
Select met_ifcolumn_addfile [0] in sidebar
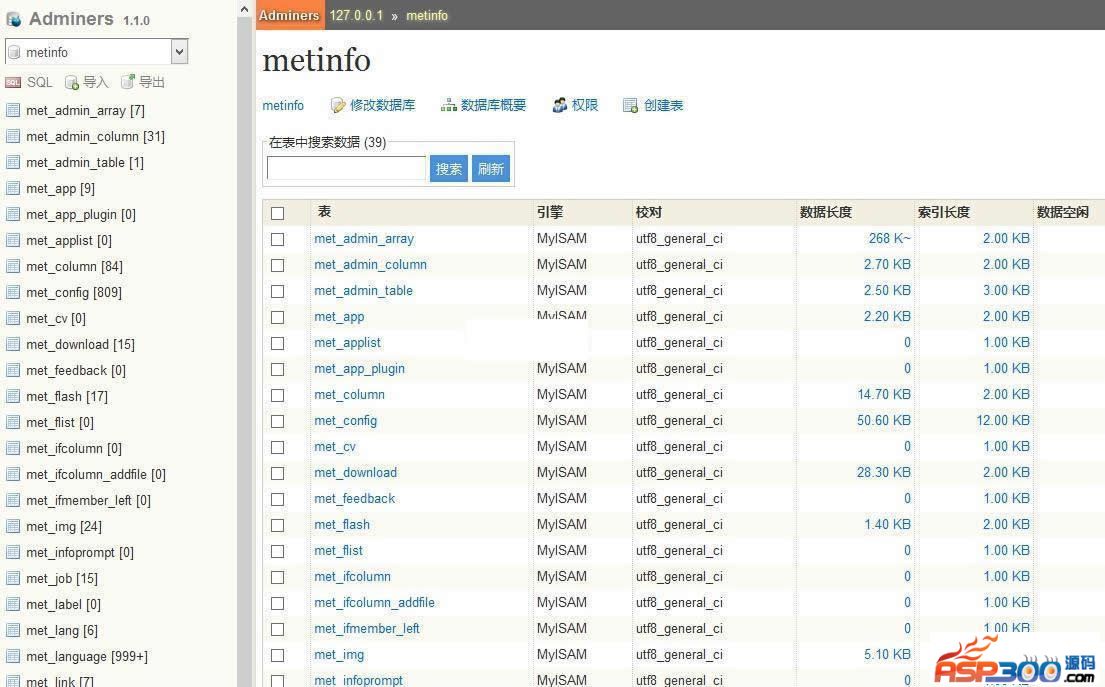(x=96, y=475)
